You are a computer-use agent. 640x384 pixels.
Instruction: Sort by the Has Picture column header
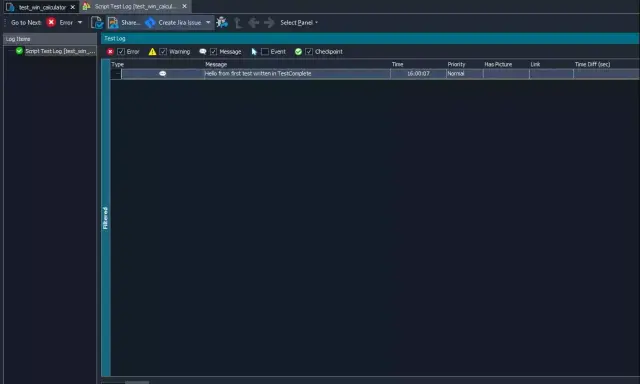(x=507, y=64)
